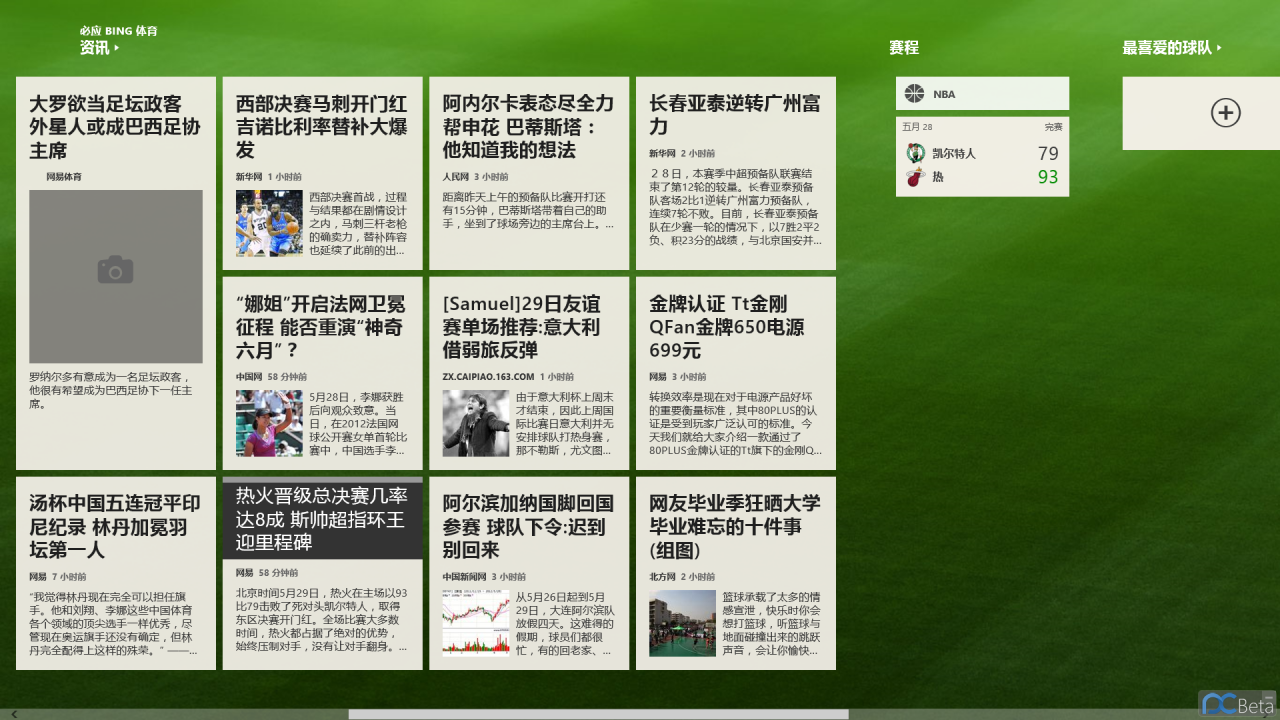Click the NBA basketball icon
1280x720 pixels.
914,94
